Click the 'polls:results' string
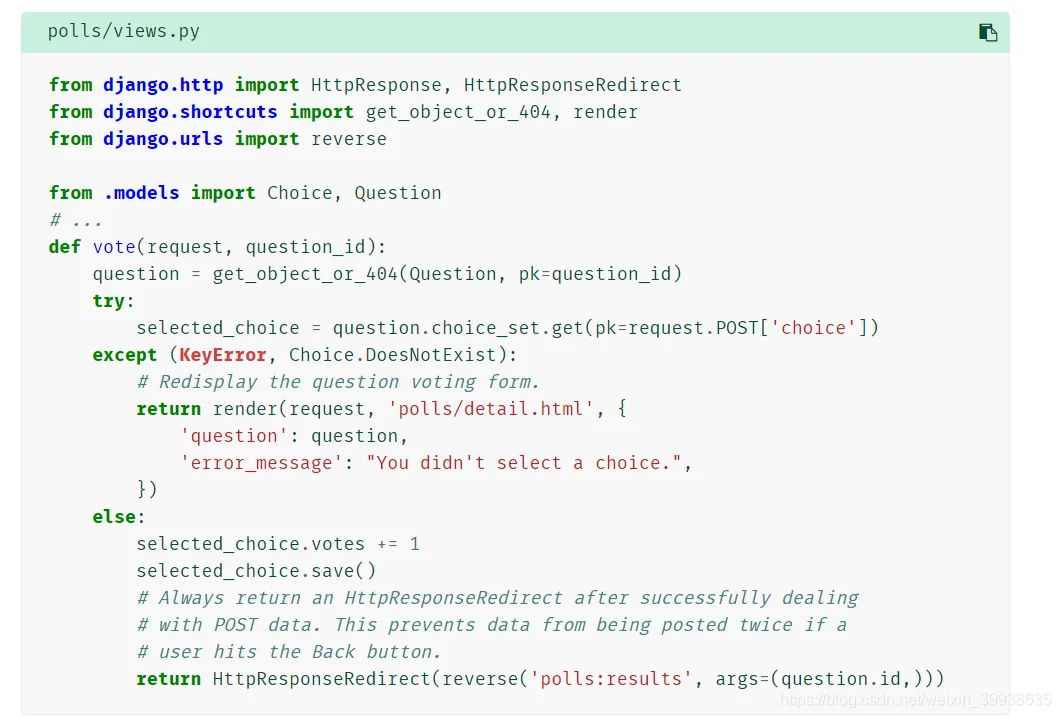The width and height of the screenshot is (1061, 718). (611, 679)
